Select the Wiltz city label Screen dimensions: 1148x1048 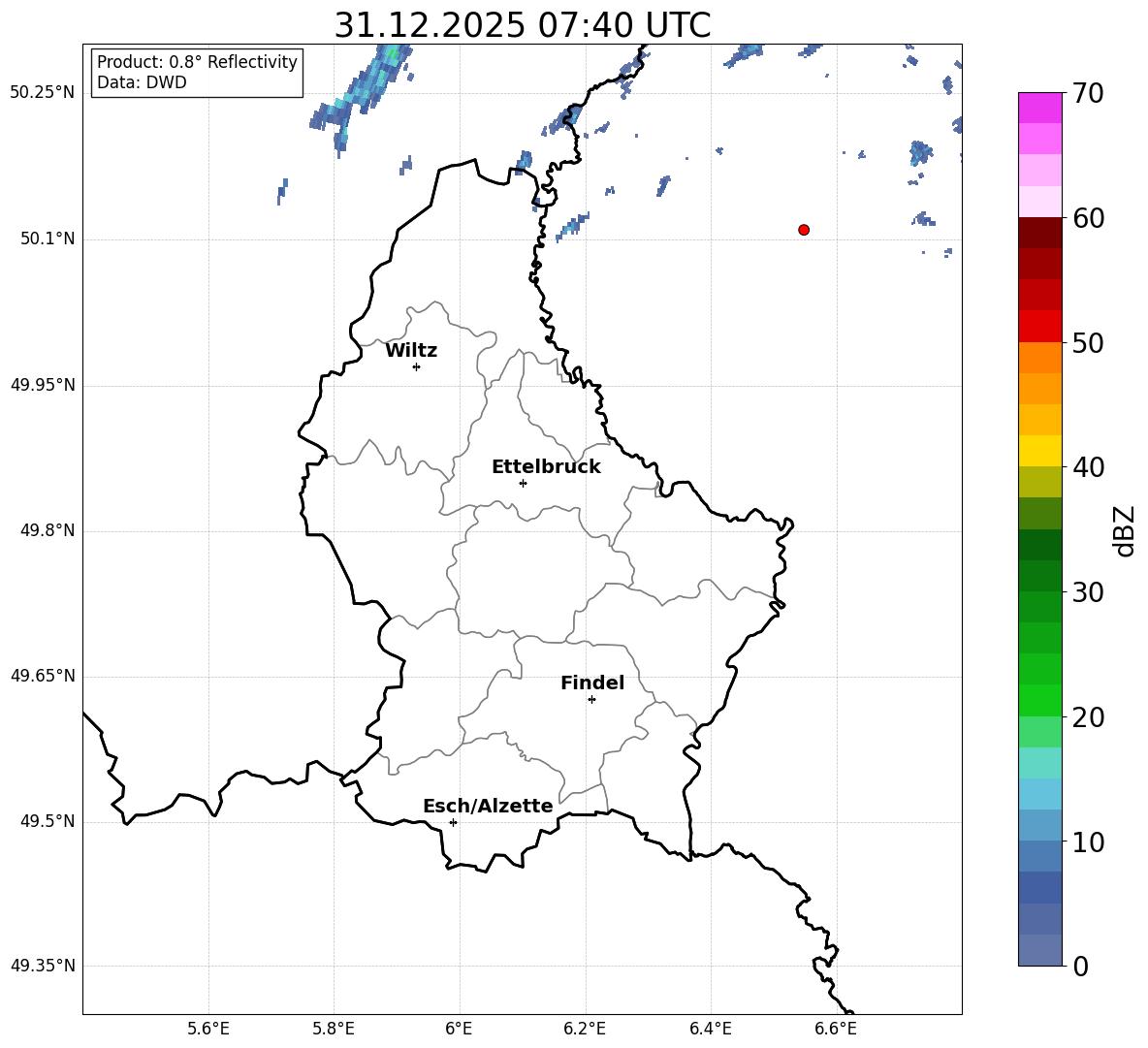[x=411, y=351]
